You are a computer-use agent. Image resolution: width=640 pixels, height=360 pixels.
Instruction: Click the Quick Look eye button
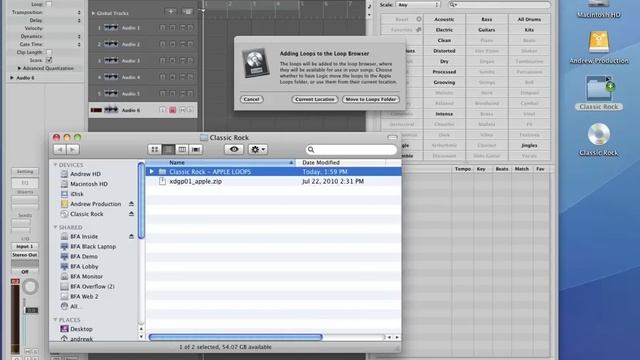234,149
